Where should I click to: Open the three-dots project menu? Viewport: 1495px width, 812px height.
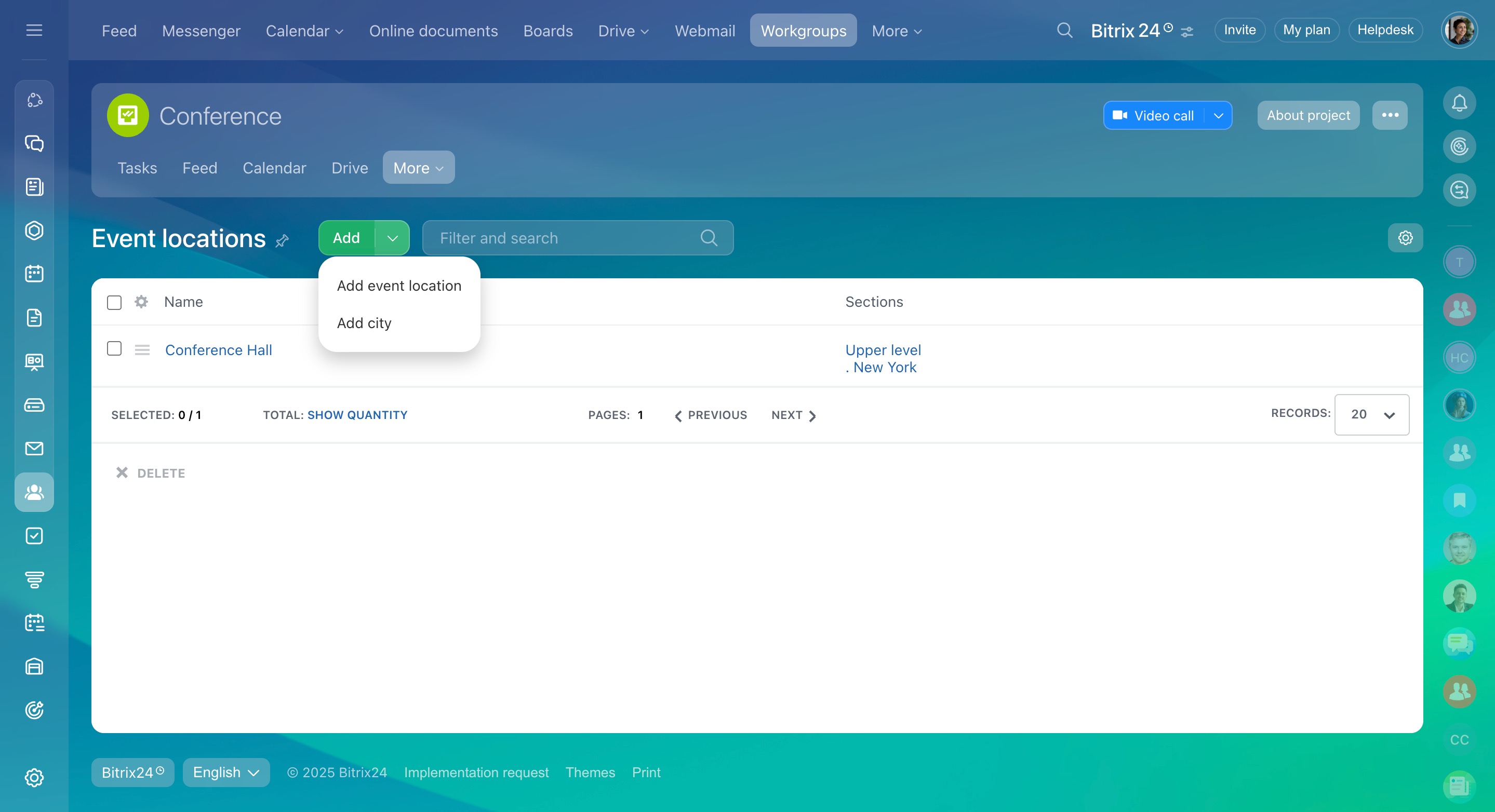click(1390, 115)
